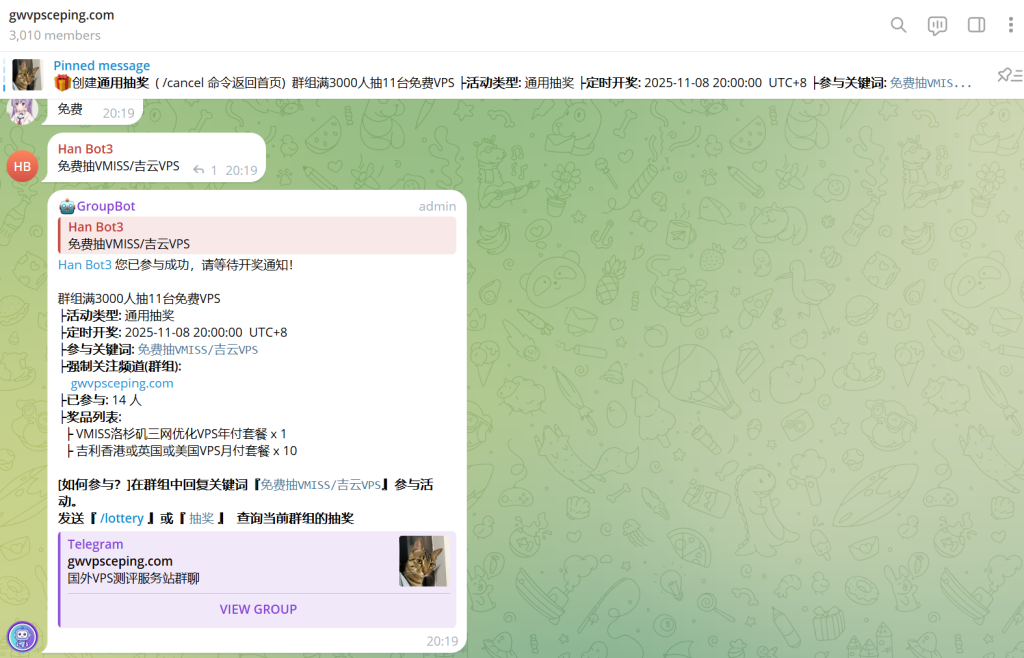Start a voice chat via the speech-bubble icon
The width and height of the screenshot is (1024, 658).
coord(936,25)
